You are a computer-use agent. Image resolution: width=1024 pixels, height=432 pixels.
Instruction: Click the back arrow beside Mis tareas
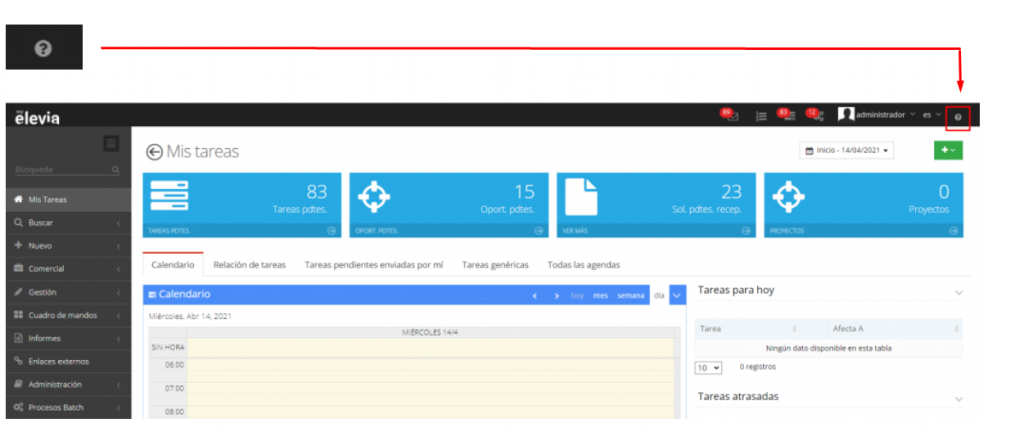(x=154, y=152)
